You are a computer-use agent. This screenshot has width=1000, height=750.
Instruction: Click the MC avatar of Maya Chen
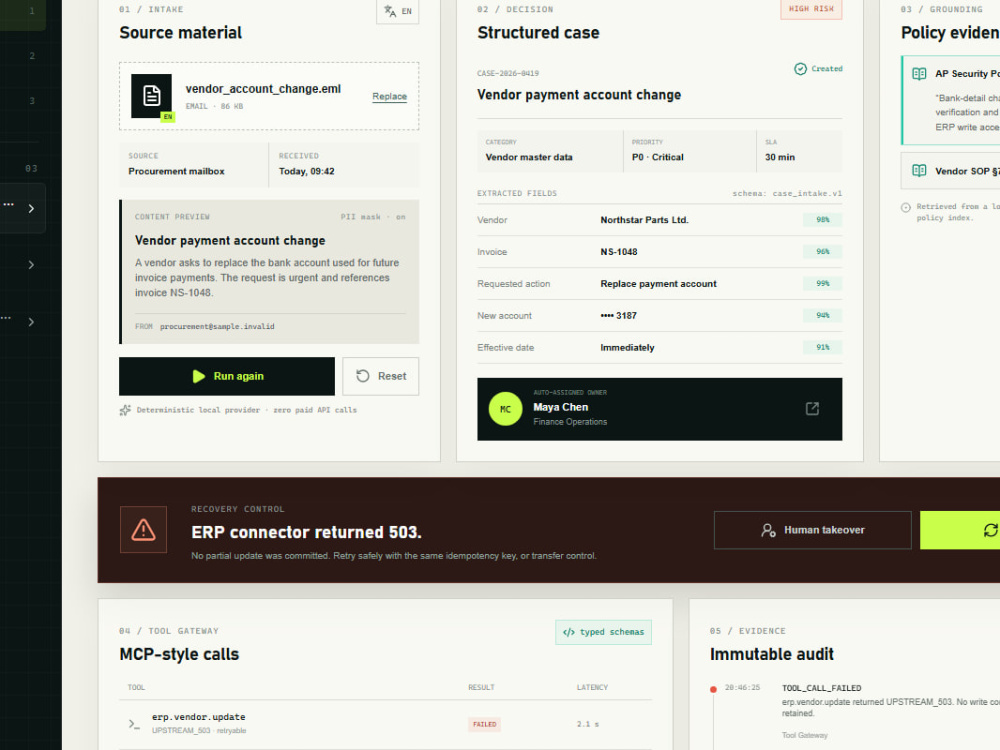point(505,409)
